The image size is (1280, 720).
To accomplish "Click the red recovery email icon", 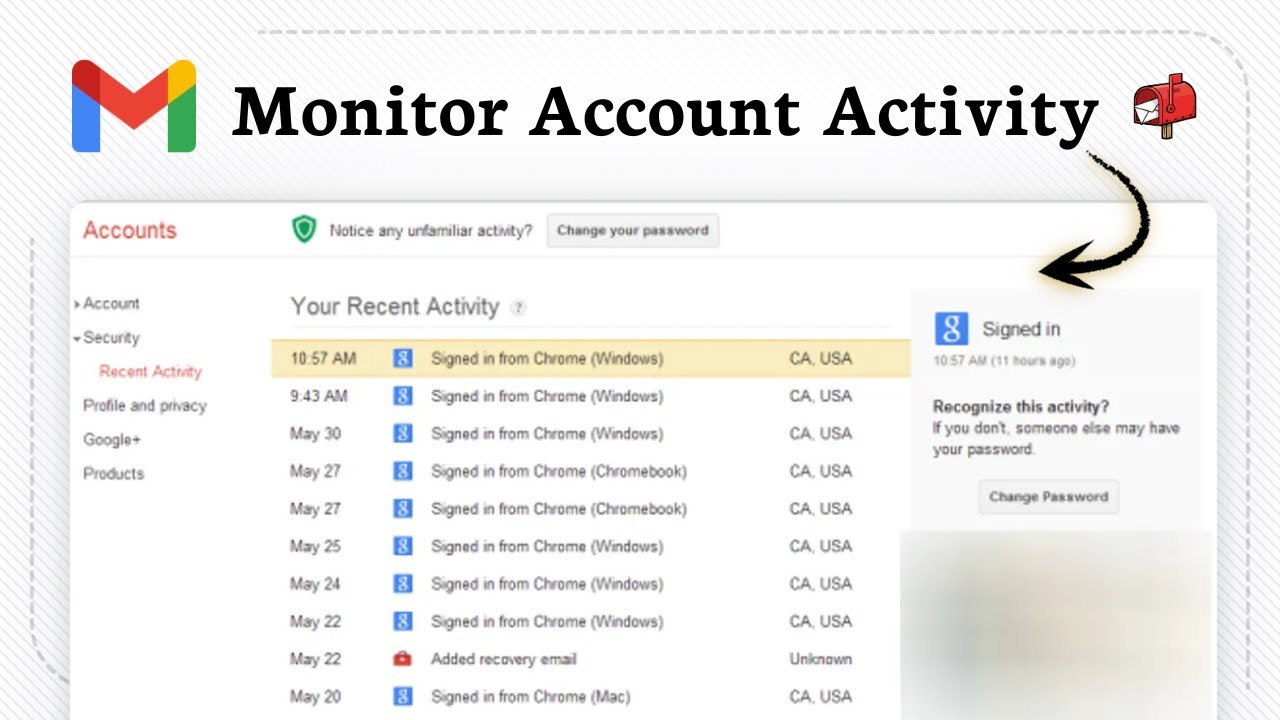I will [403, 659].
